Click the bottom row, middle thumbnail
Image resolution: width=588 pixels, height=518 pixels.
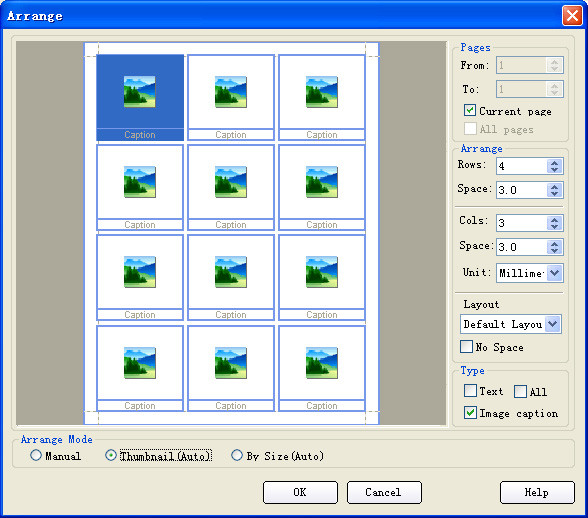tap(231, 363)
